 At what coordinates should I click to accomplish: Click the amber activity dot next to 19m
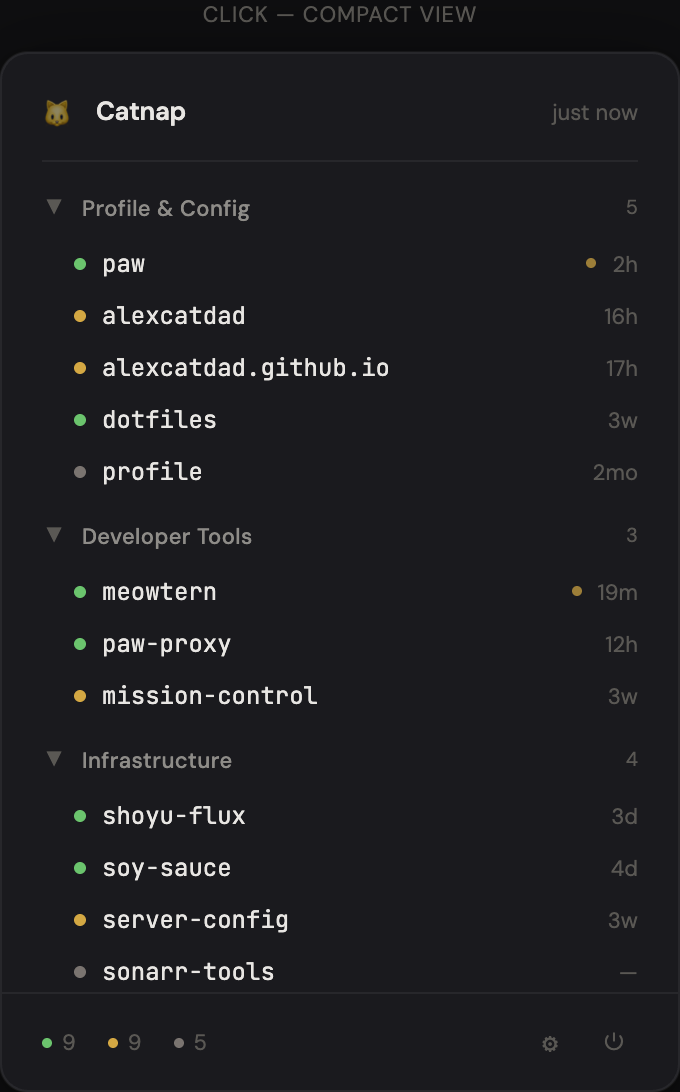click(577, 591)
